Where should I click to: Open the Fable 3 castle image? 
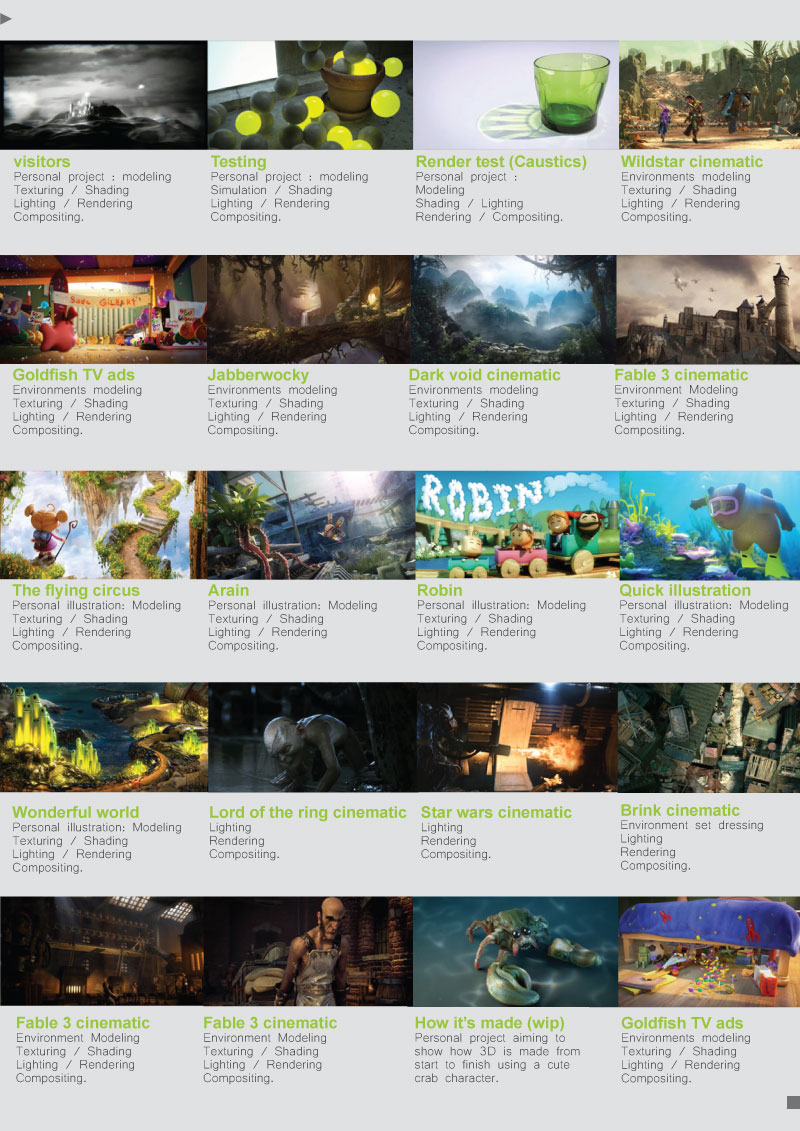708,309
